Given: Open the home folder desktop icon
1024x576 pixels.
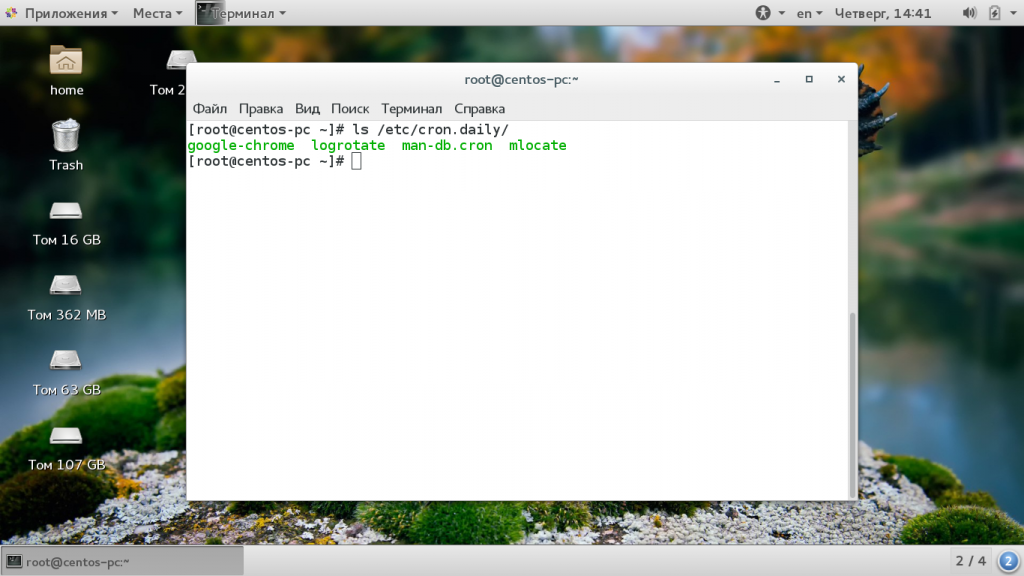Looking at the screenshot, I should pos(66,61).
